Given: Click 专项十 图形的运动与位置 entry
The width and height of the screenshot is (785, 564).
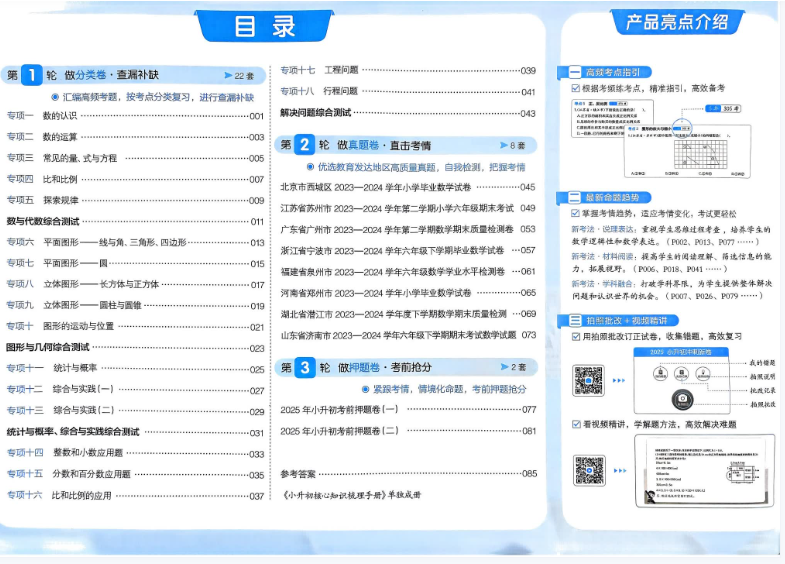Looking at the screenshot, I should coord(135,326).
